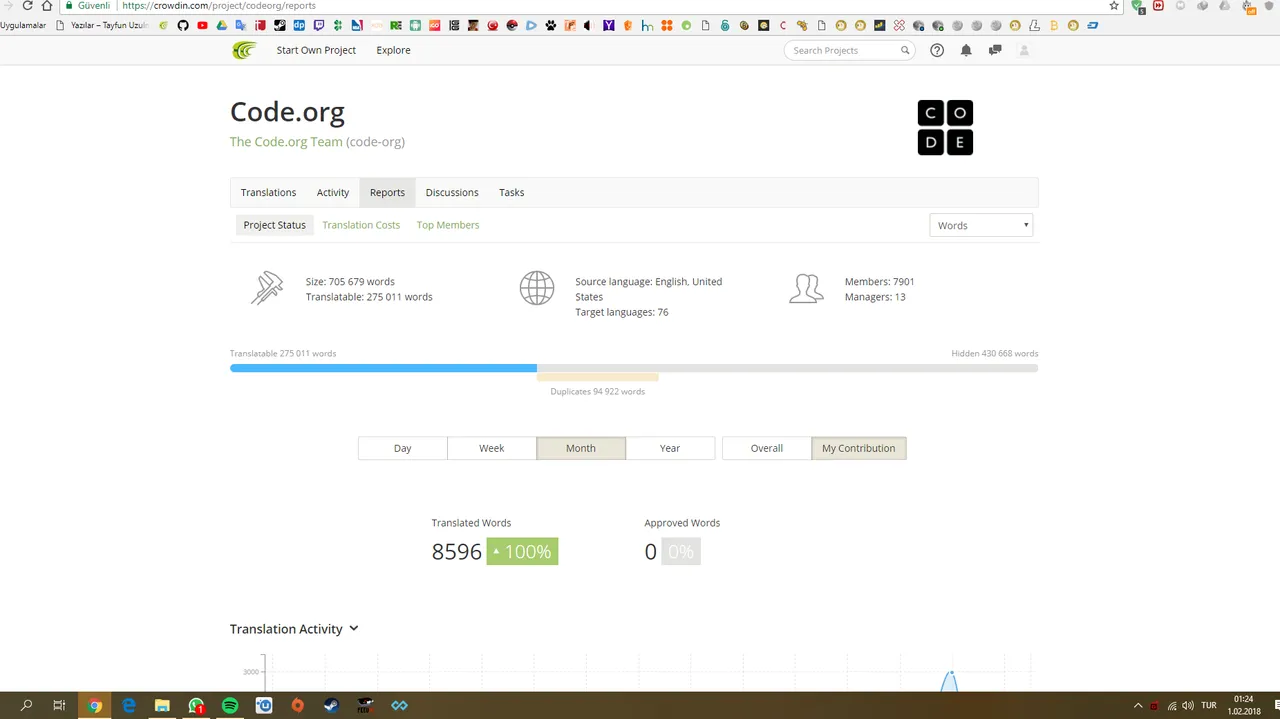This screenshot has width=1280, height=719.
Task: Select the Year period toggle
Action: (670, 448)
